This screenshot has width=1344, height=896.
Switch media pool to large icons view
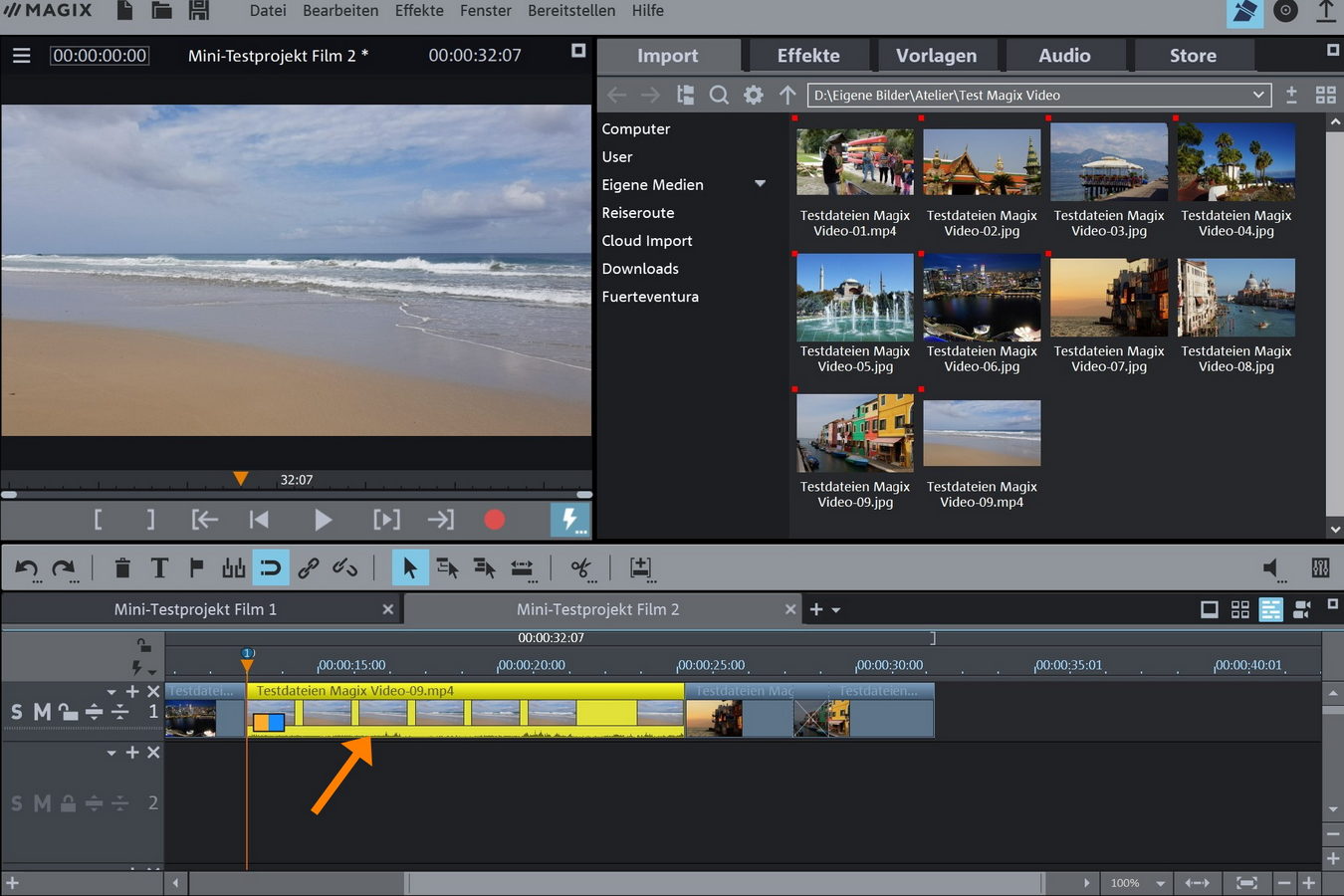[1326, 96]
